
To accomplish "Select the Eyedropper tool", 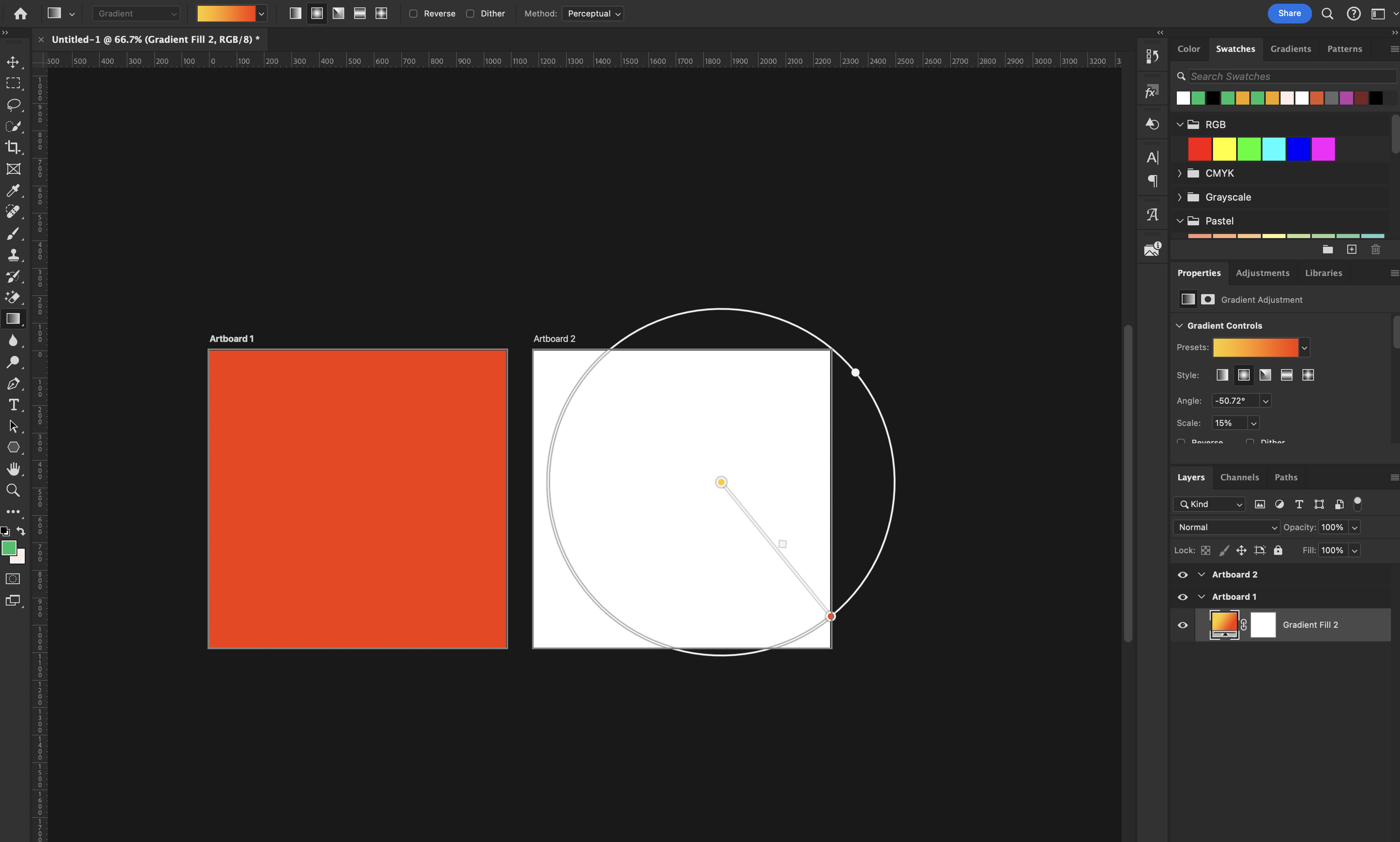I will point(13,191).
